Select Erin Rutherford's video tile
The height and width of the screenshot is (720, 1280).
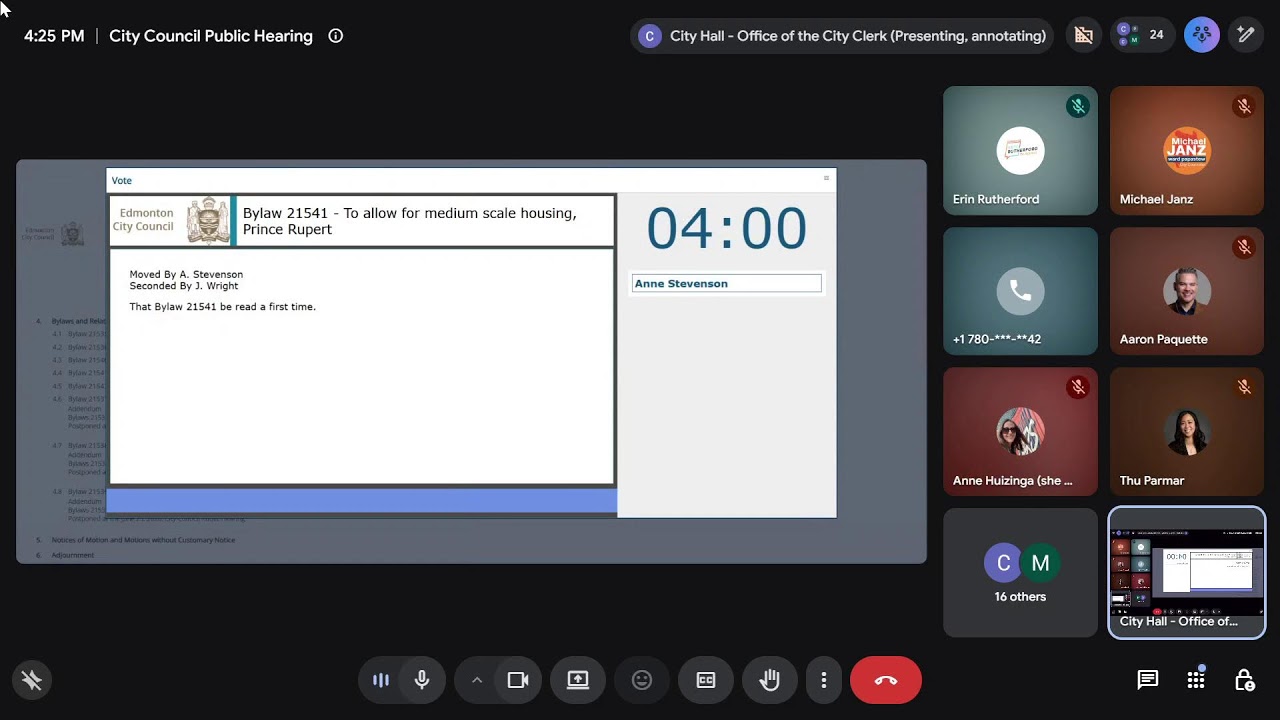click(x=1020, y=150)
